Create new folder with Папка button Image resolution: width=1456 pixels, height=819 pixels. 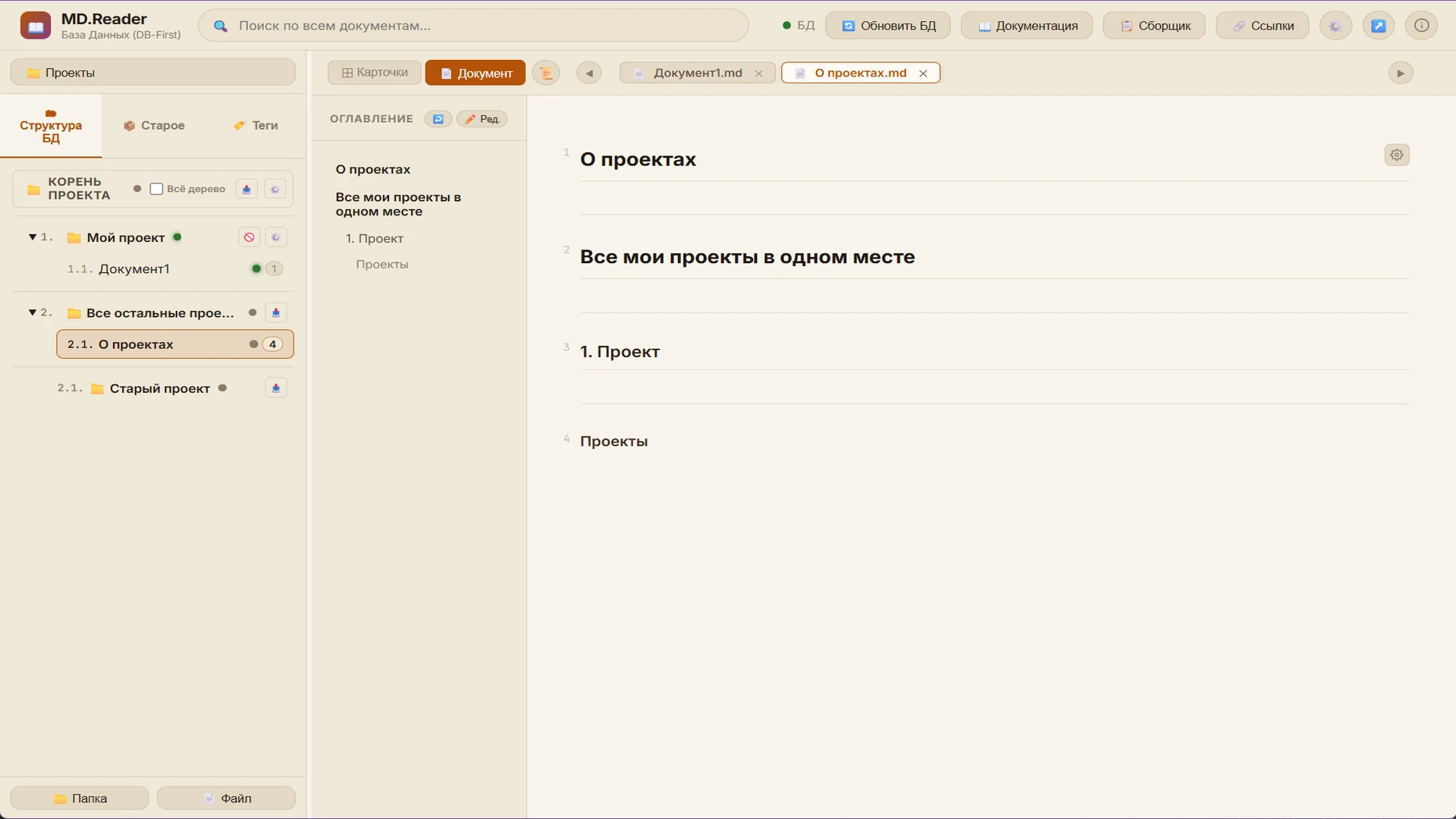pyautogui.click(x=80, y=799)
